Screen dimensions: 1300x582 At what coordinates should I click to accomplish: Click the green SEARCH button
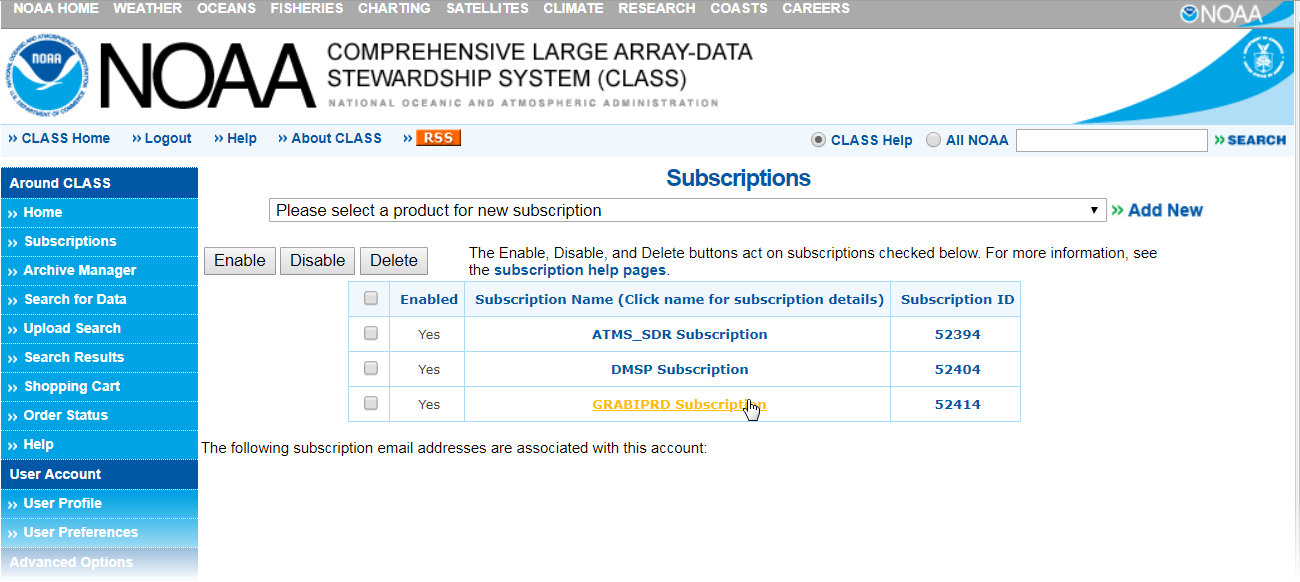pos(1250,140)
